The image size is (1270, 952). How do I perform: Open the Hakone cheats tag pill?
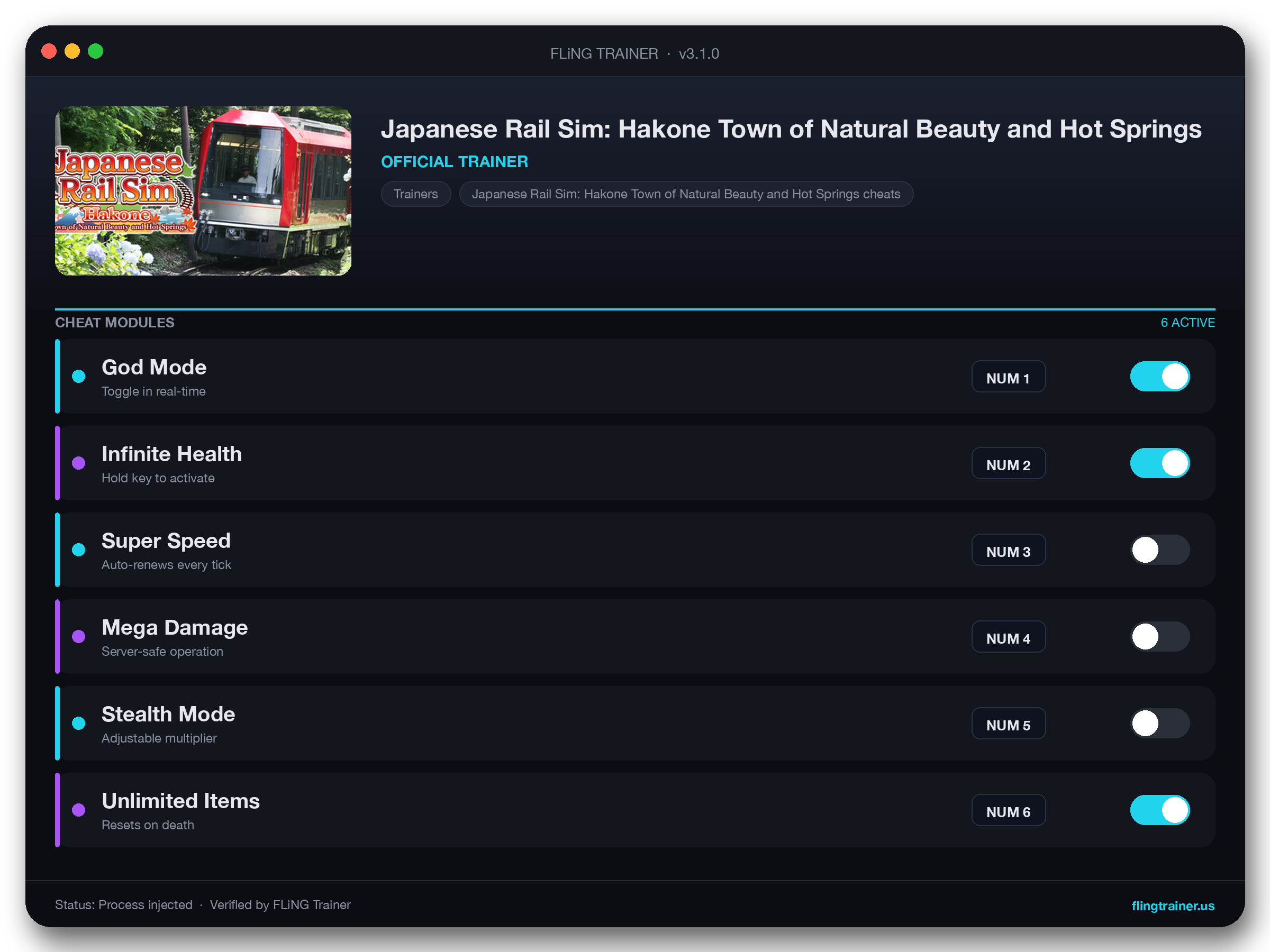(686, 194)
